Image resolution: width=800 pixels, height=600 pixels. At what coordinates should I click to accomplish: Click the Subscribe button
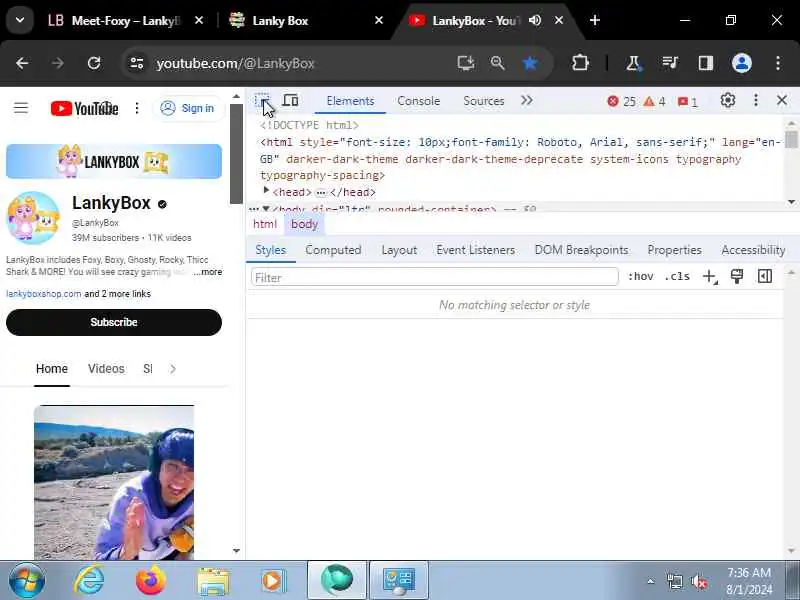coord(114,322)
